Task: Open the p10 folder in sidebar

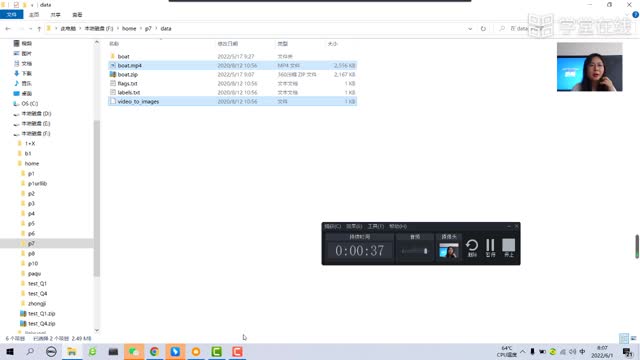Action: [33, 263]
